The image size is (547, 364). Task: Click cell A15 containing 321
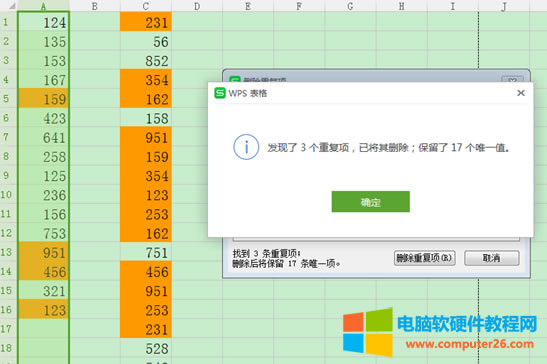pyautogui.click(x=44, y=290)
